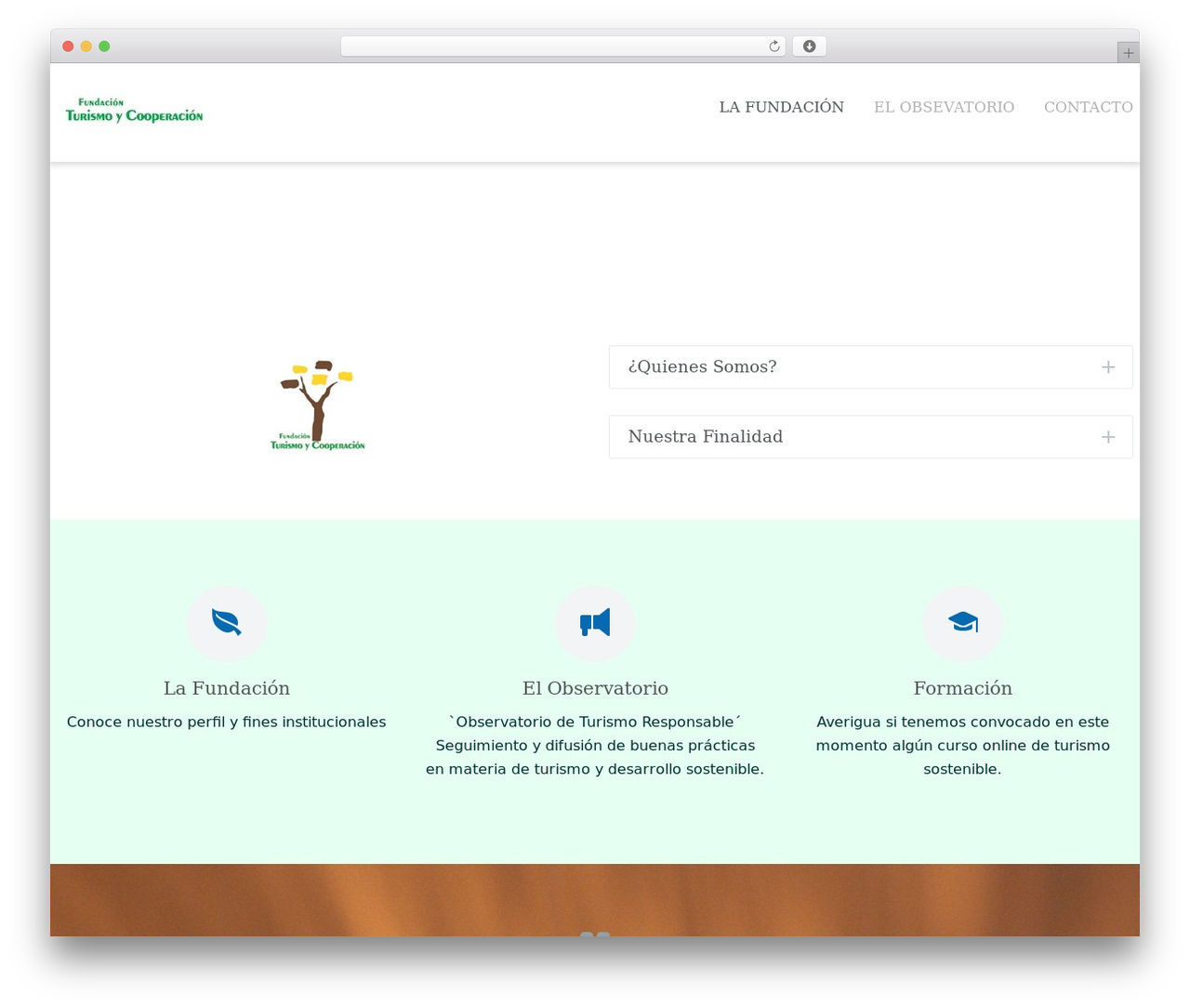Open a new tab with the plus button
The width and height of the screenshot is (1190, 1008).
(1128, 53)
